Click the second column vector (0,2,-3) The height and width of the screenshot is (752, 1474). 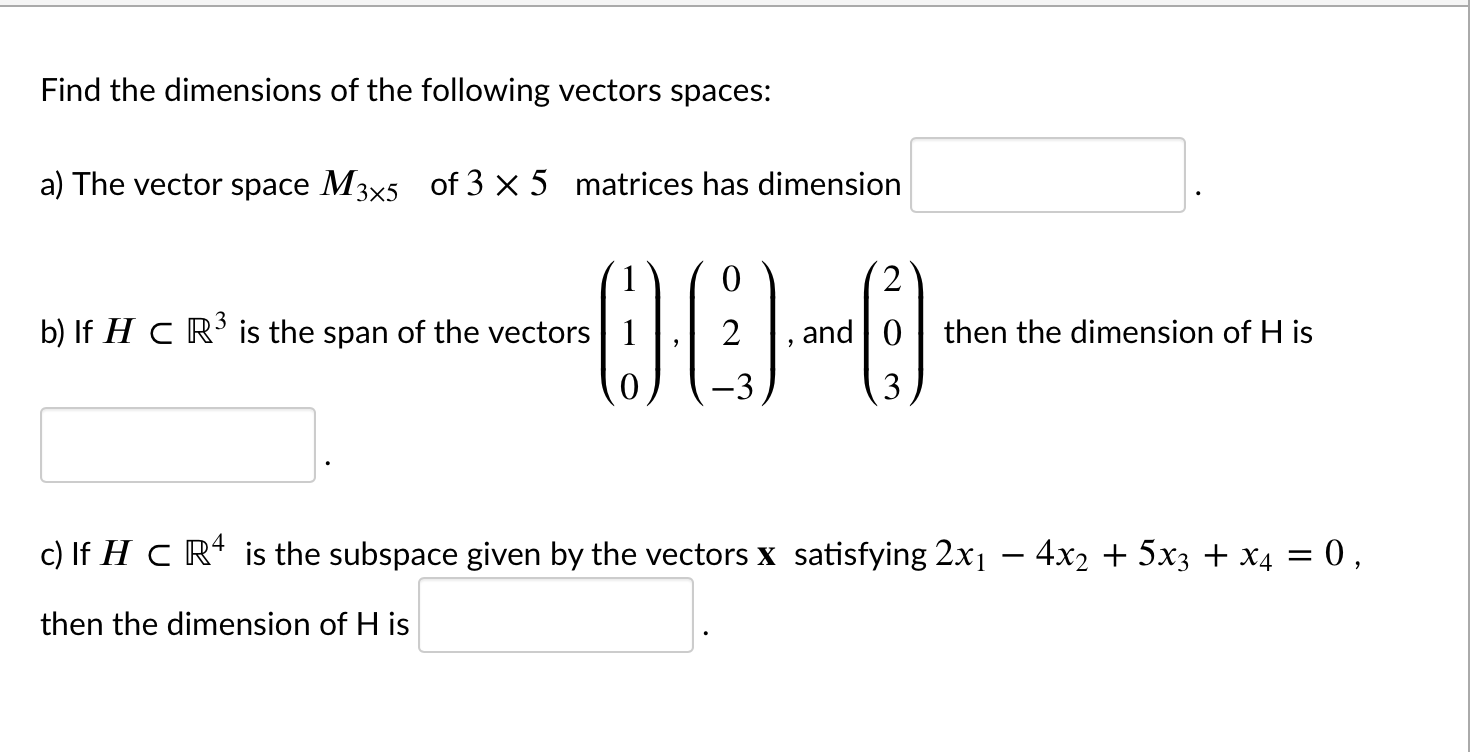point(730,330)
